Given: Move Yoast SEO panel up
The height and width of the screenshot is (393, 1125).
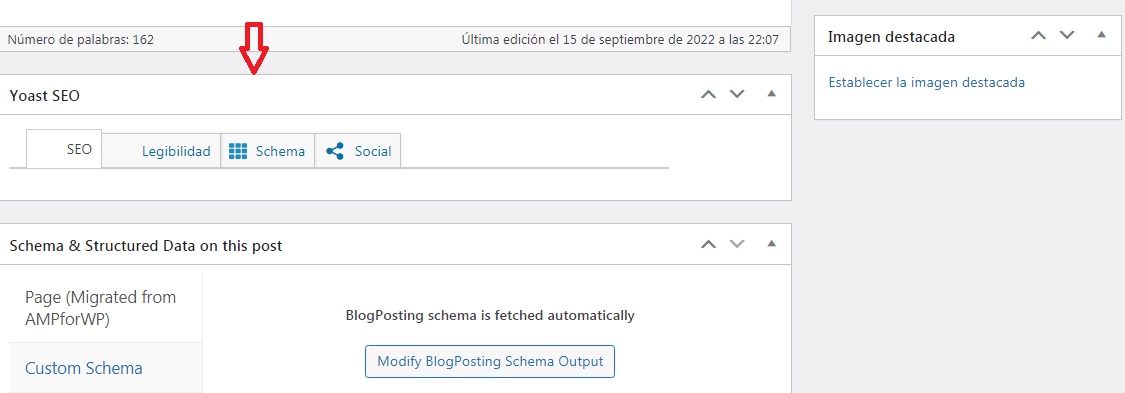Looking at the screenshot, I should pos(708,95).
